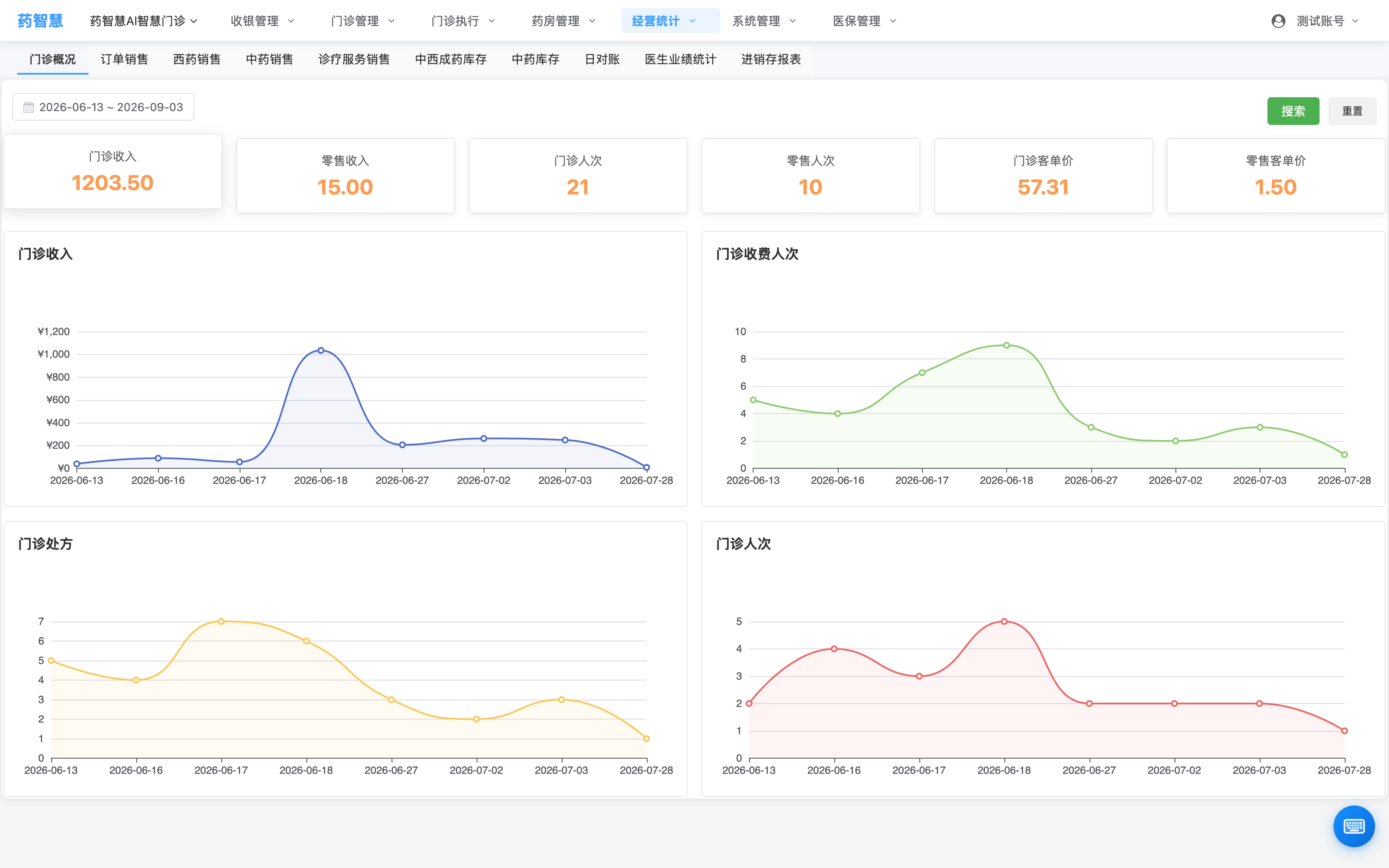The height and width of the screenshot is (868, 1389).
Task: Open the 收银管理 dropdown menu
Action: [x=262, y=21]
